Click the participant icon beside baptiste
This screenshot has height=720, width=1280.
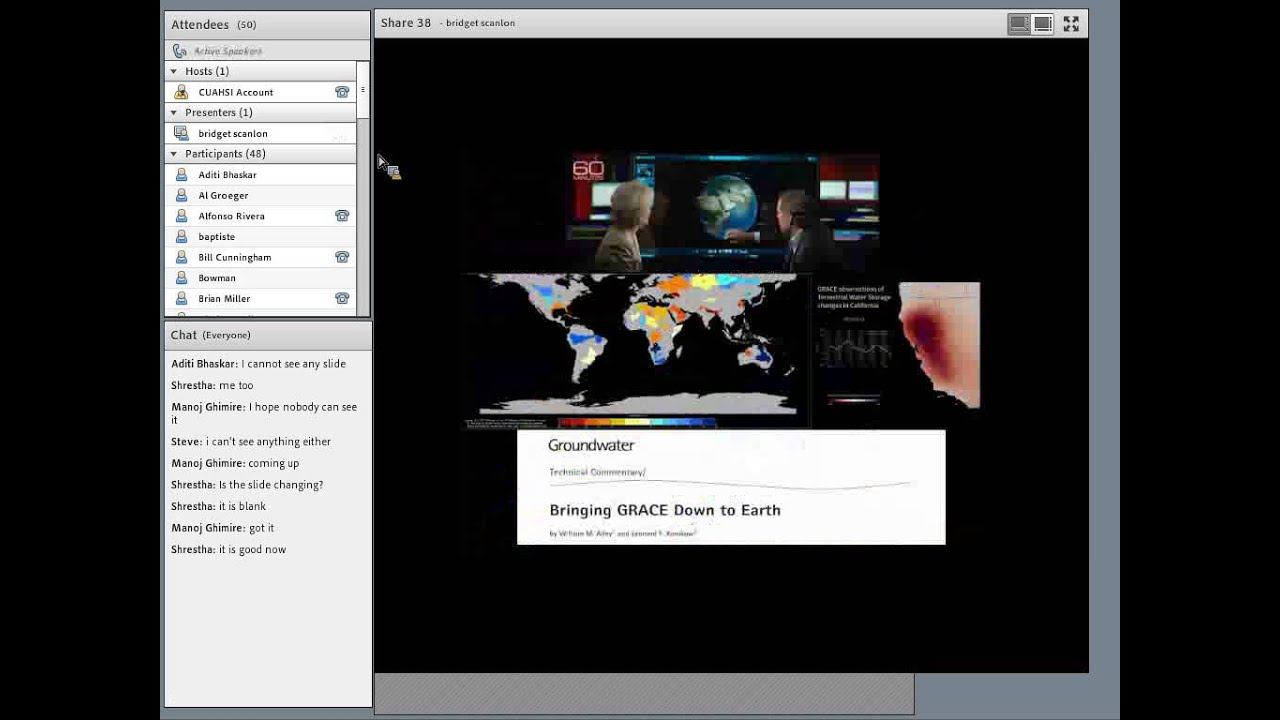[181, 237]
